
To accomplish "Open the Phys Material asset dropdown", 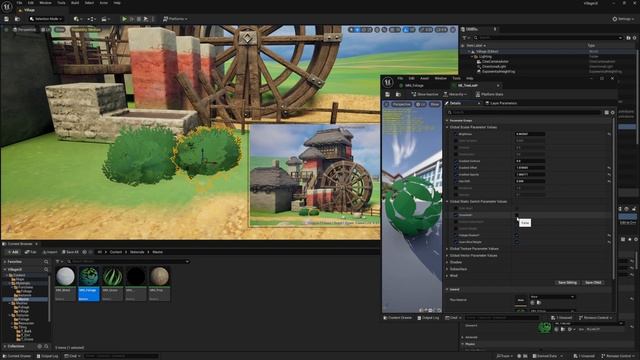I will click(x=553, y=297).
